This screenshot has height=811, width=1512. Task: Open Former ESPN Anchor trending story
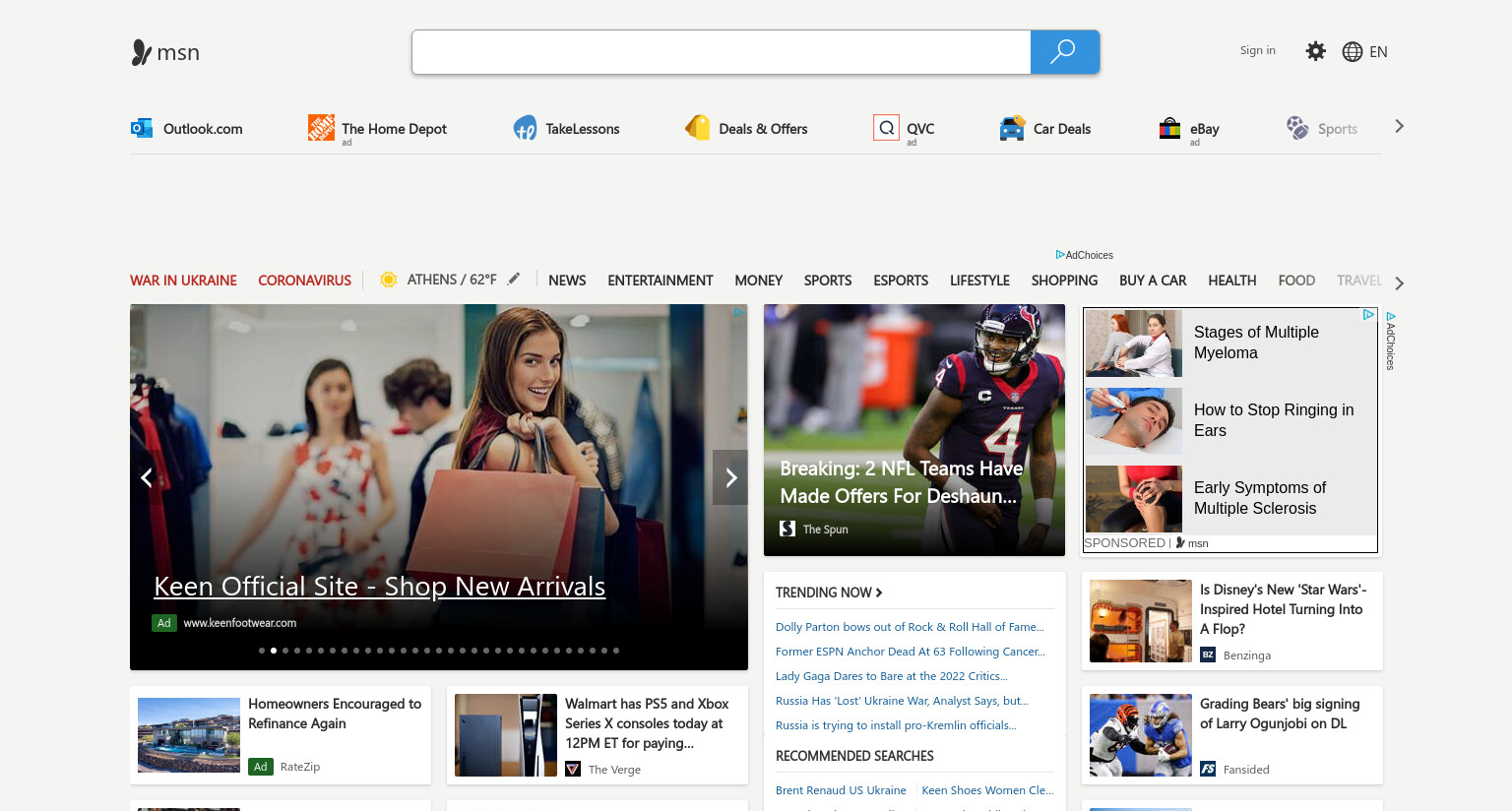pyautogui.click(x=911, y=652)
